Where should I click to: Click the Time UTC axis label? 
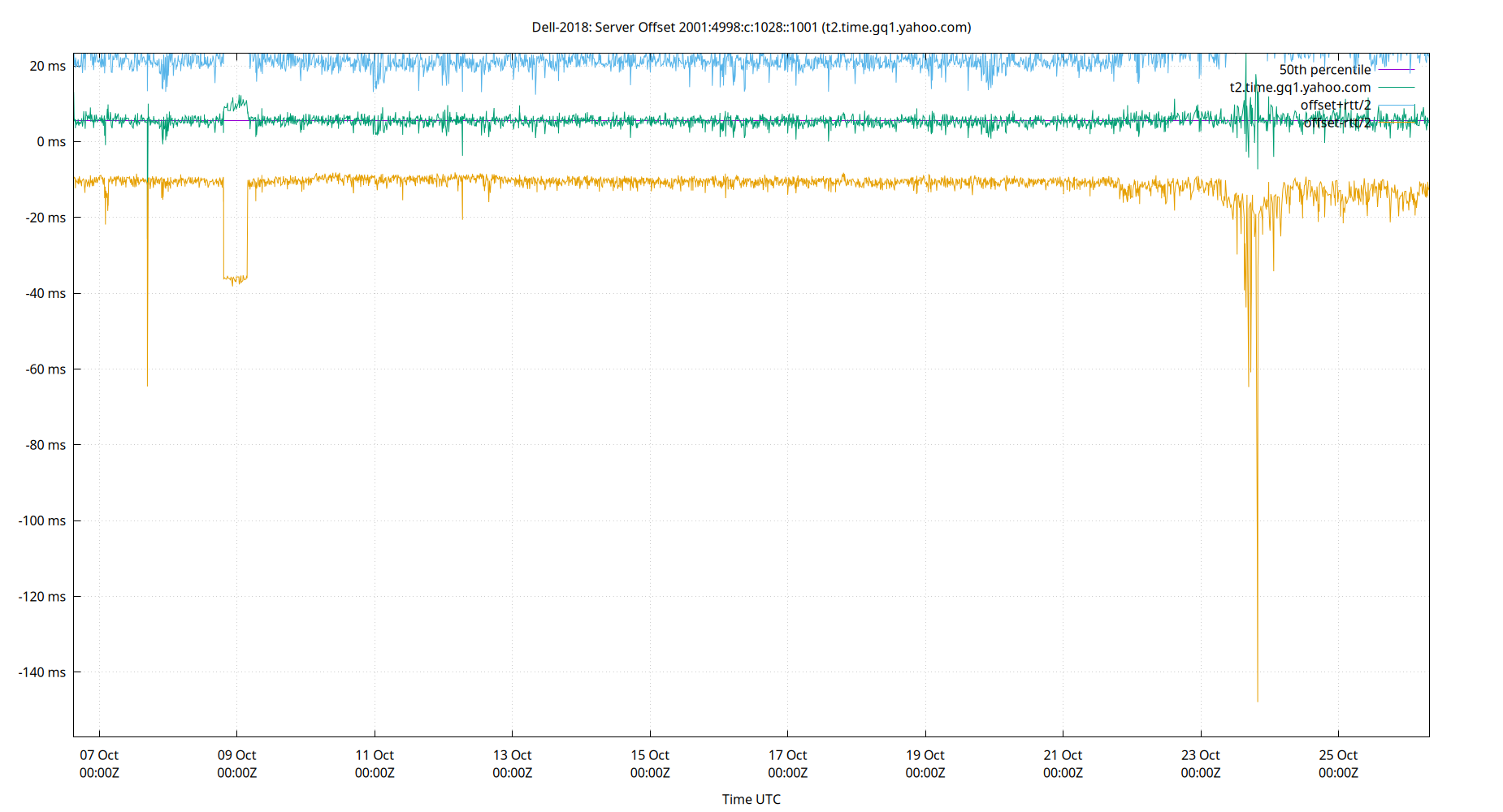pyautogui.click(x=751, y=799)
